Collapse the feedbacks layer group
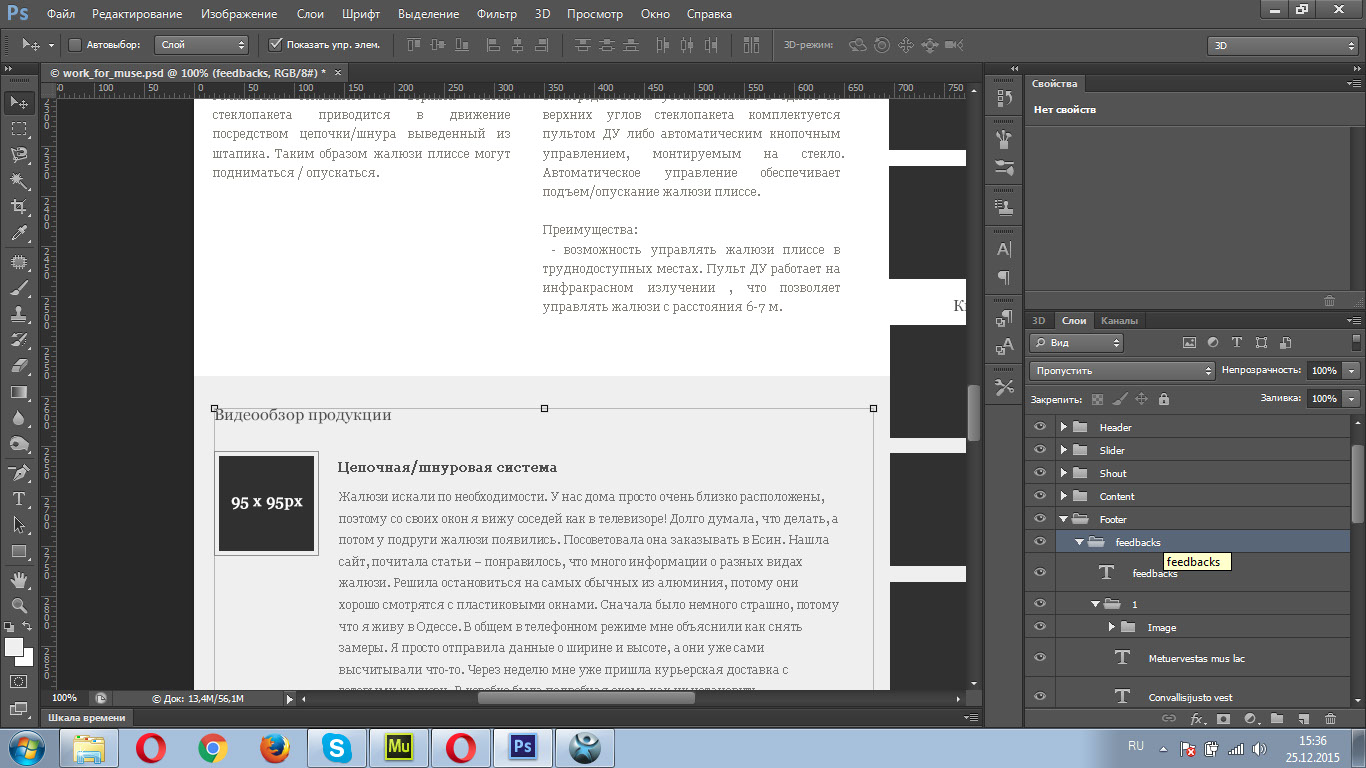Screen dimensions: 1366x768 [1080, 542]
